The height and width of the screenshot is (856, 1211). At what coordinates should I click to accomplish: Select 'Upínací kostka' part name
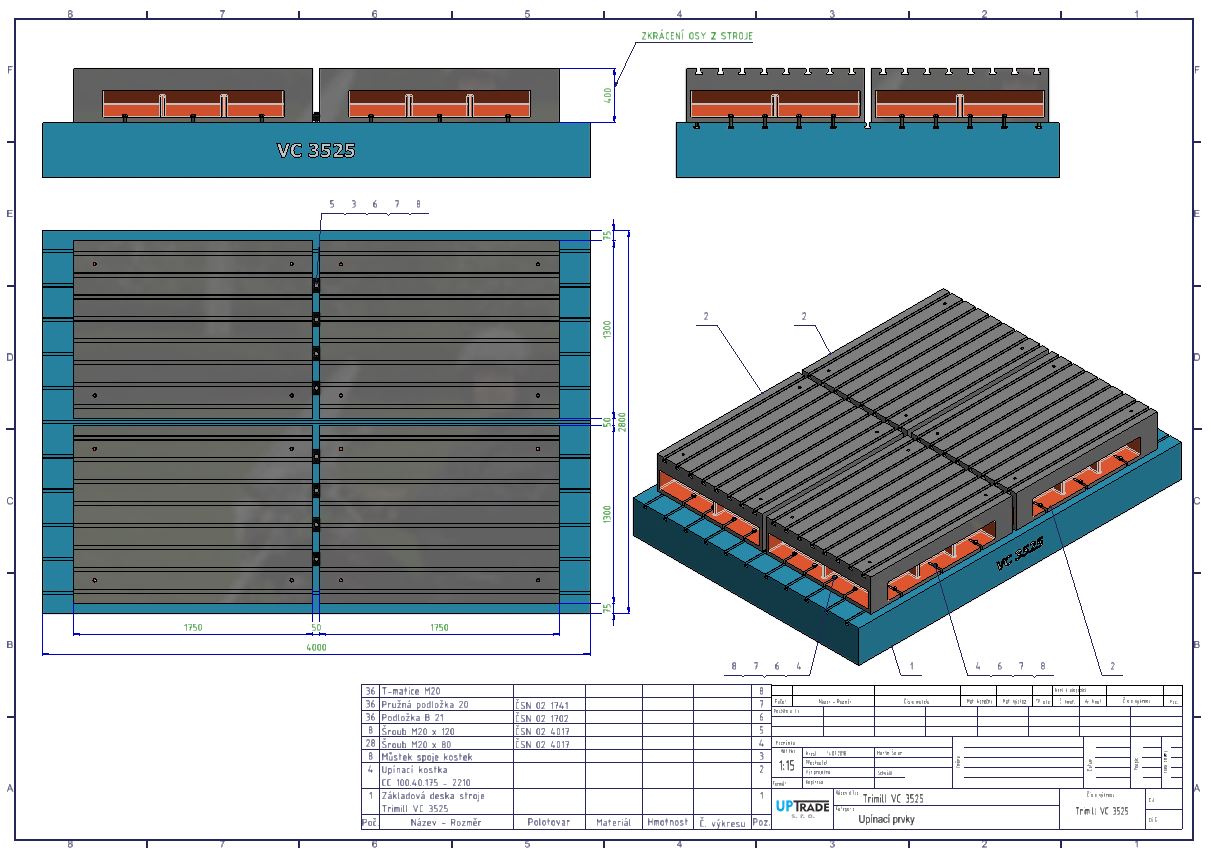[x=416, y=770]
